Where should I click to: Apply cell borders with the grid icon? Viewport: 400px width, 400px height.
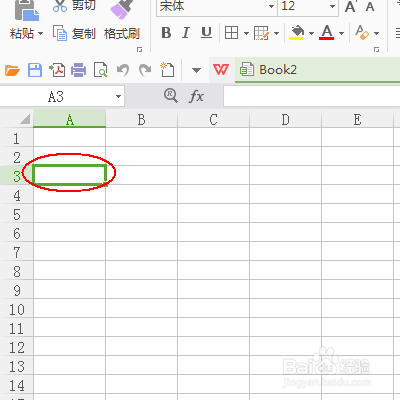[231, 33]
